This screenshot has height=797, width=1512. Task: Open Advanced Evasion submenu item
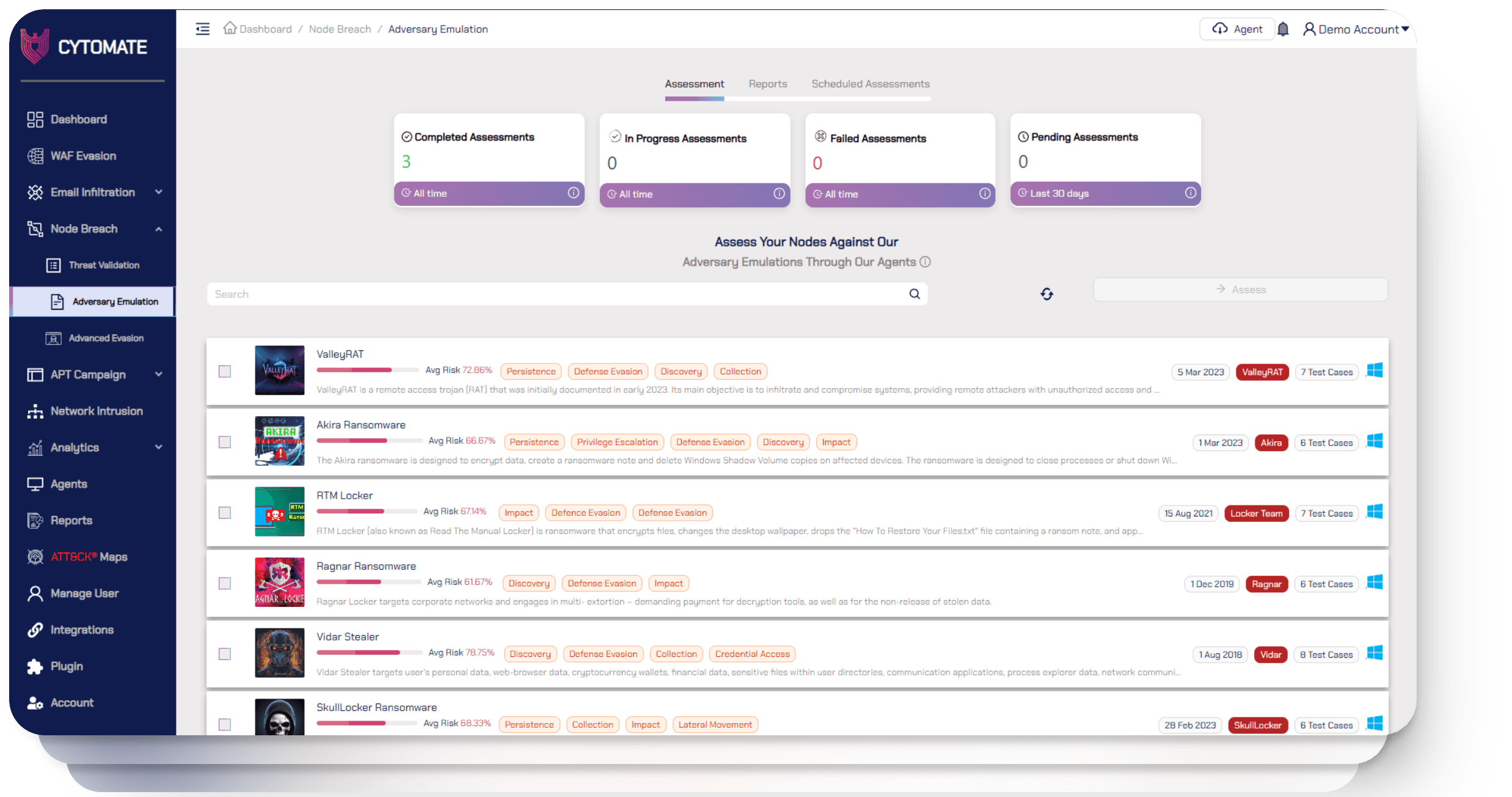pyautogui.click(x=95, y=338)
